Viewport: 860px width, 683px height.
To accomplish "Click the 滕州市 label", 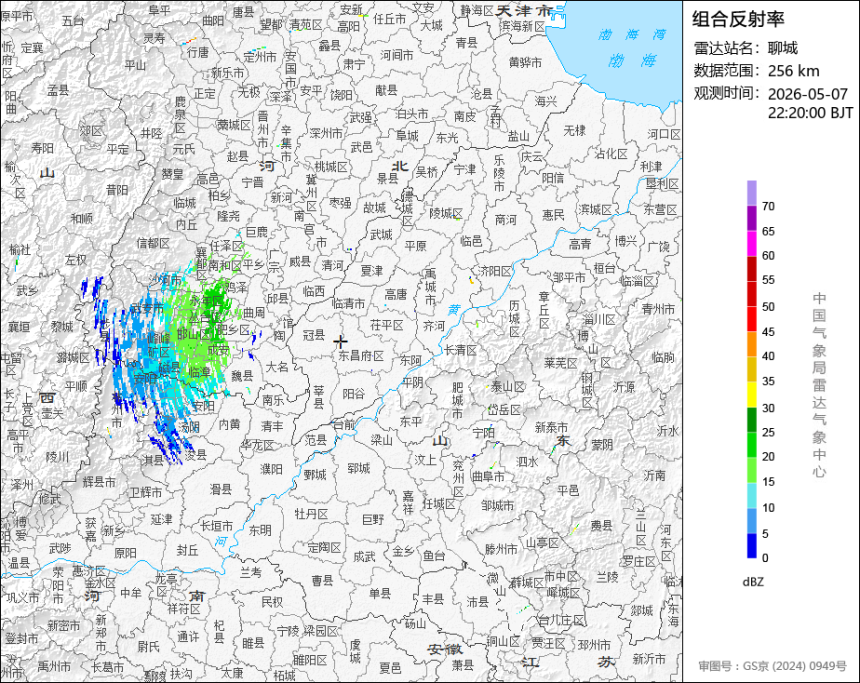I will coord(501,549).
